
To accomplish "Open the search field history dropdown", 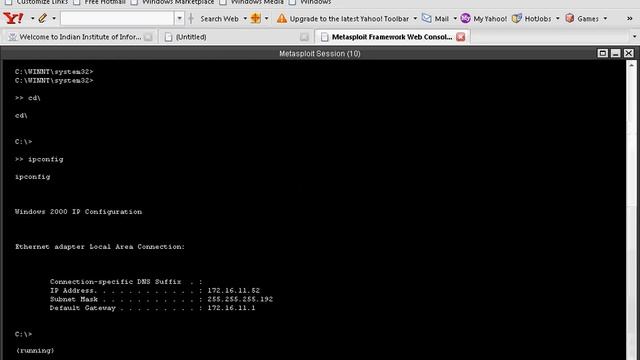I will click(x=179, y=18).
